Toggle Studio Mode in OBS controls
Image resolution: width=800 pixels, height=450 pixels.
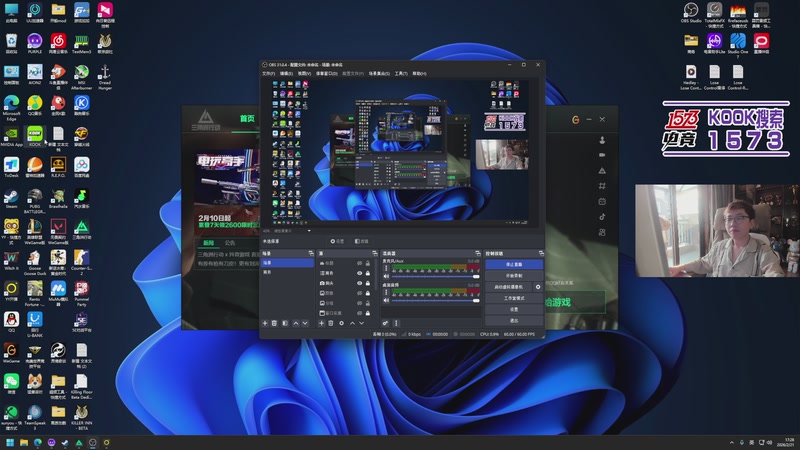point(514,298)
